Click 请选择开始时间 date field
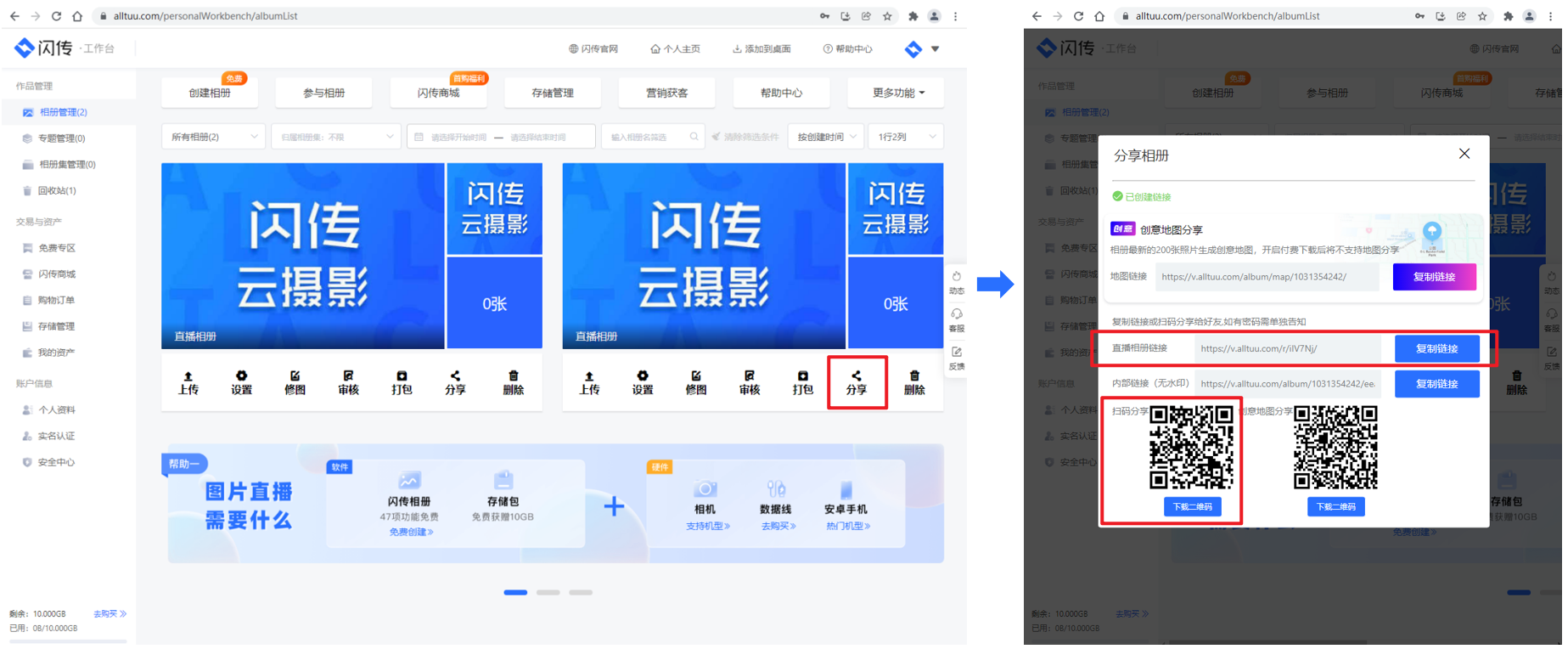This screenshot has width=1568, height=649. point(458,137)
